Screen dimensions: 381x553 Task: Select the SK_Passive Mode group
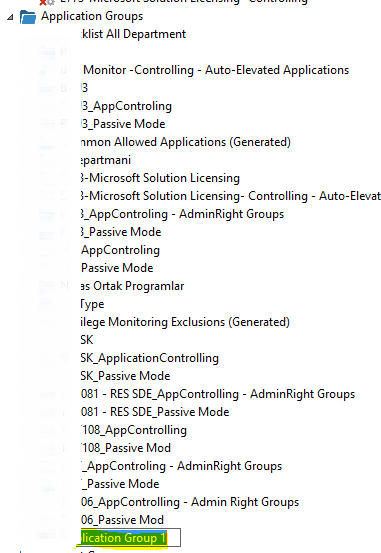point(126,376)
